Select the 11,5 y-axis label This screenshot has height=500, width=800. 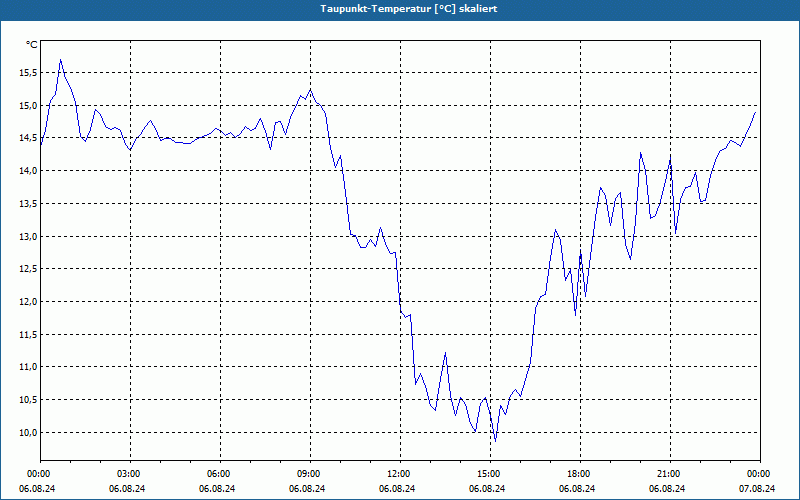click(x=28, y=334)
